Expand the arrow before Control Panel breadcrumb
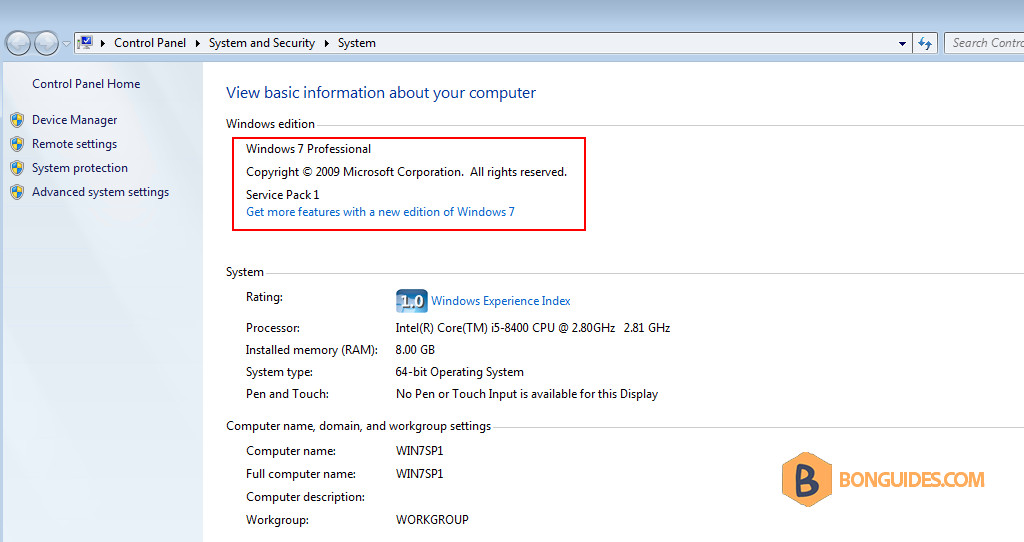 (x=103, y=43)
